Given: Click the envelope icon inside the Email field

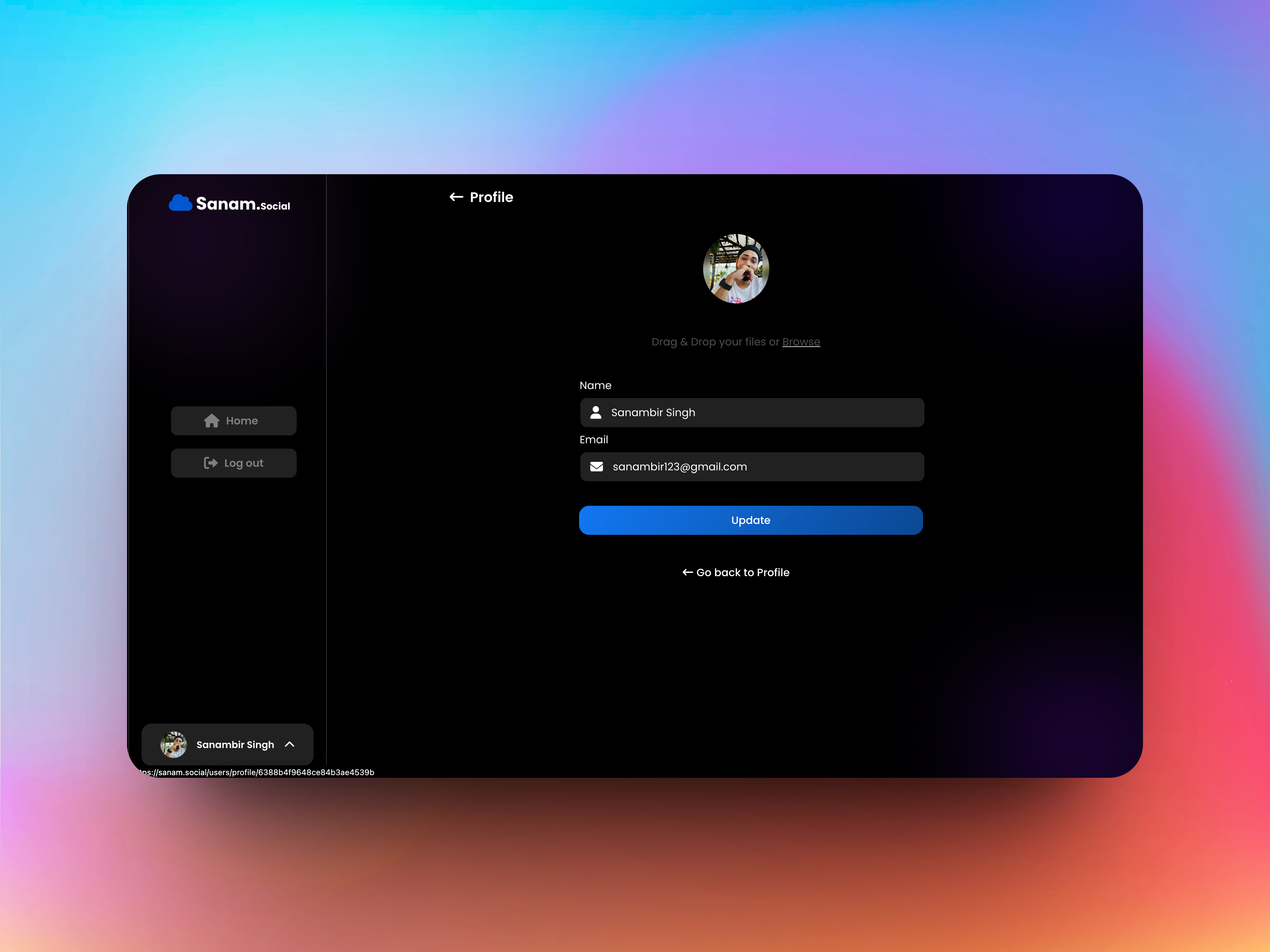Looking at the screenshot, I should (597, 466).
